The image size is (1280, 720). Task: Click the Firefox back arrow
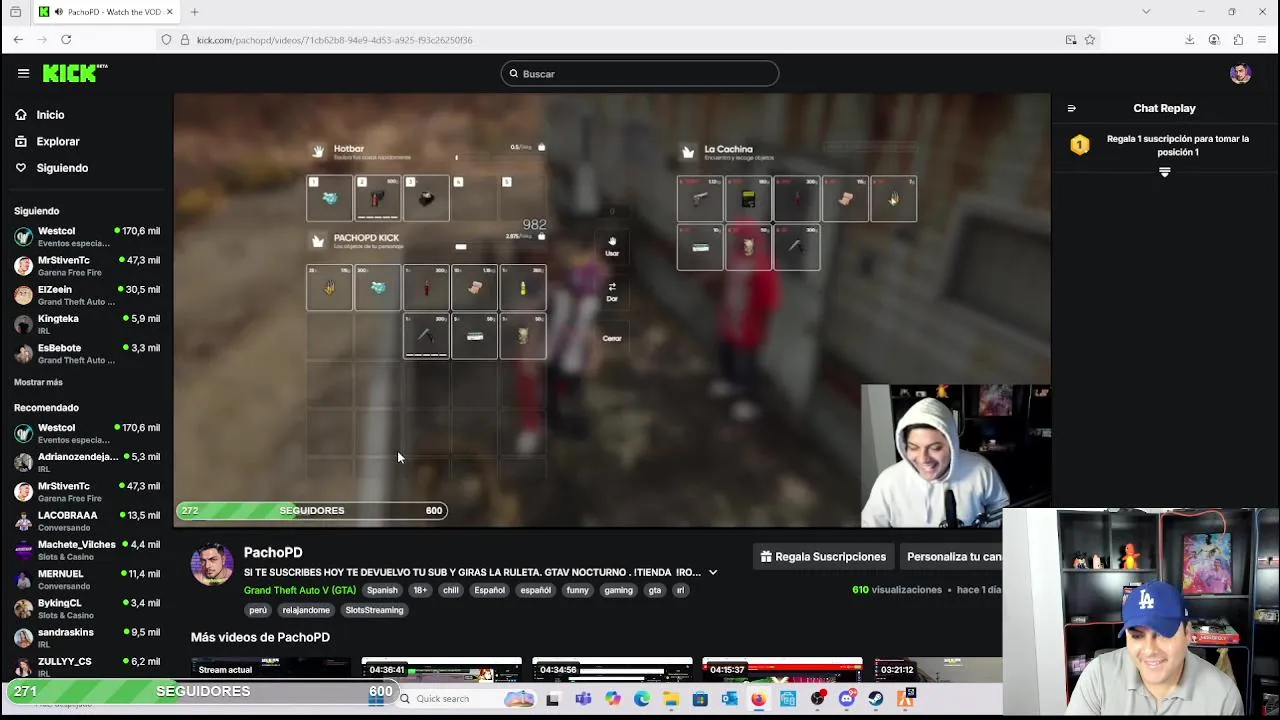[18, 40]
